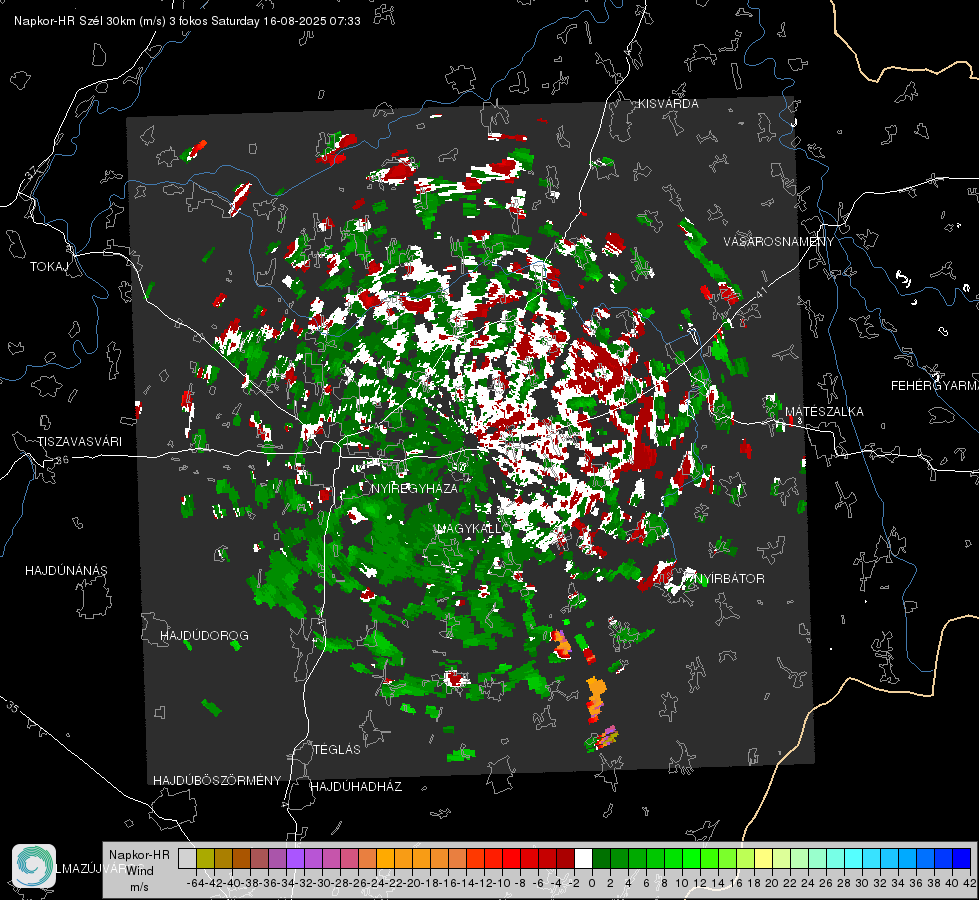The image size is (979, 900).
Task: Click the TISZAVASVÁRI city label
Action: coord(79,442)
